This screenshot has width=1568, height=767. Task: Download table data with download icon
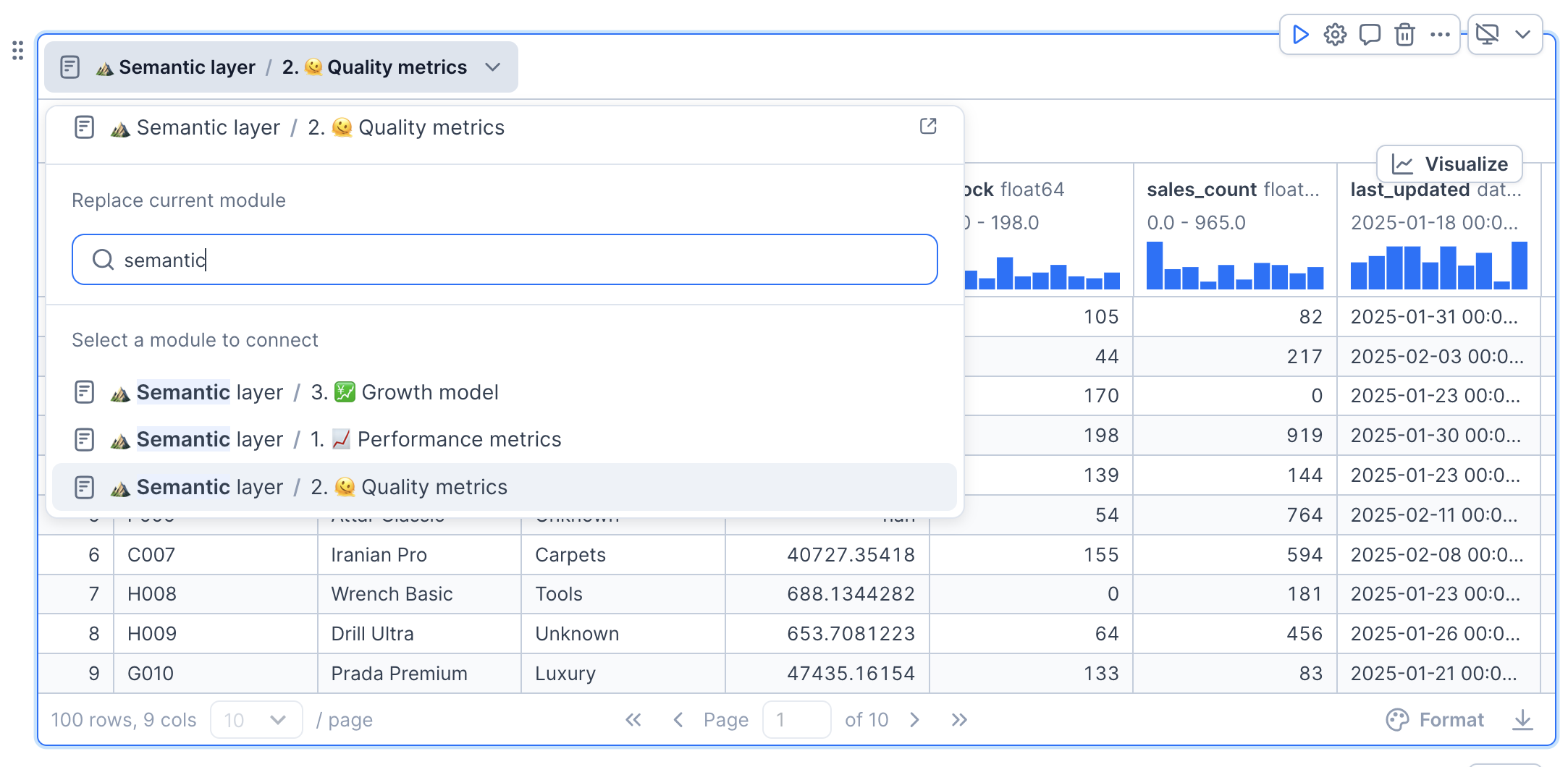1523,720
